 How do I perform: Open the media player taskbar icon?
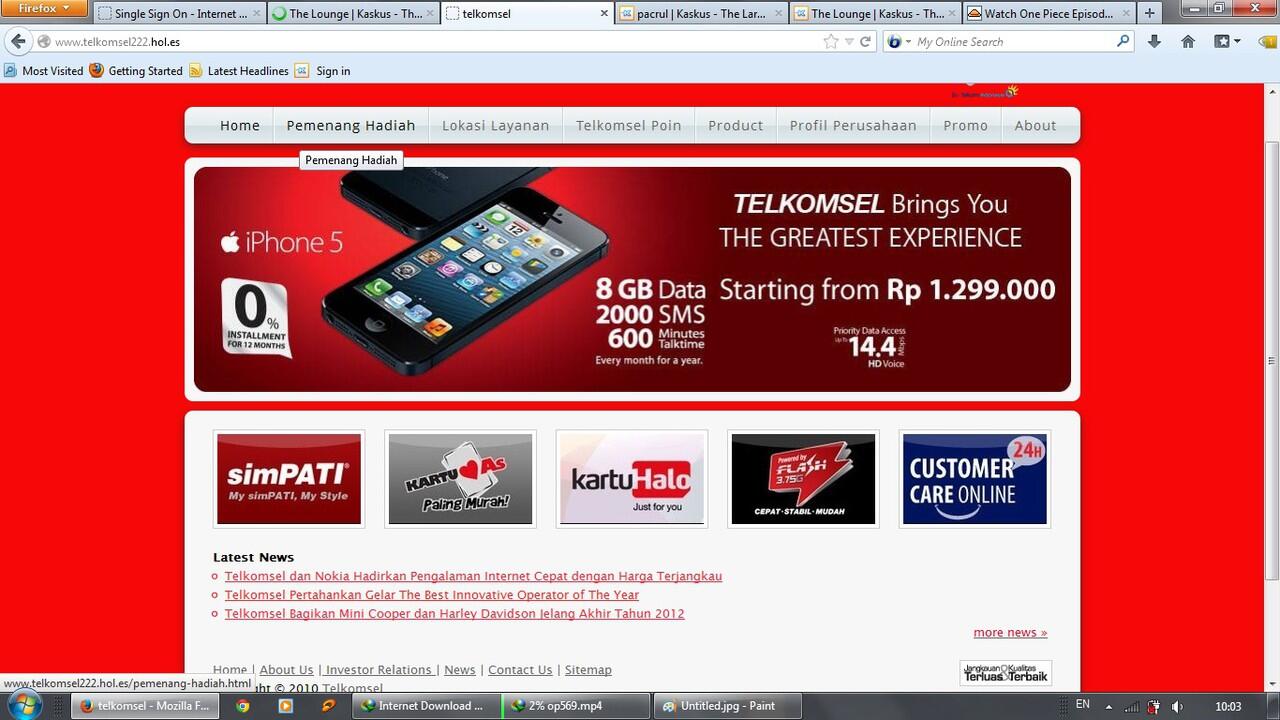pyautogui.click(x=286, y=706)
